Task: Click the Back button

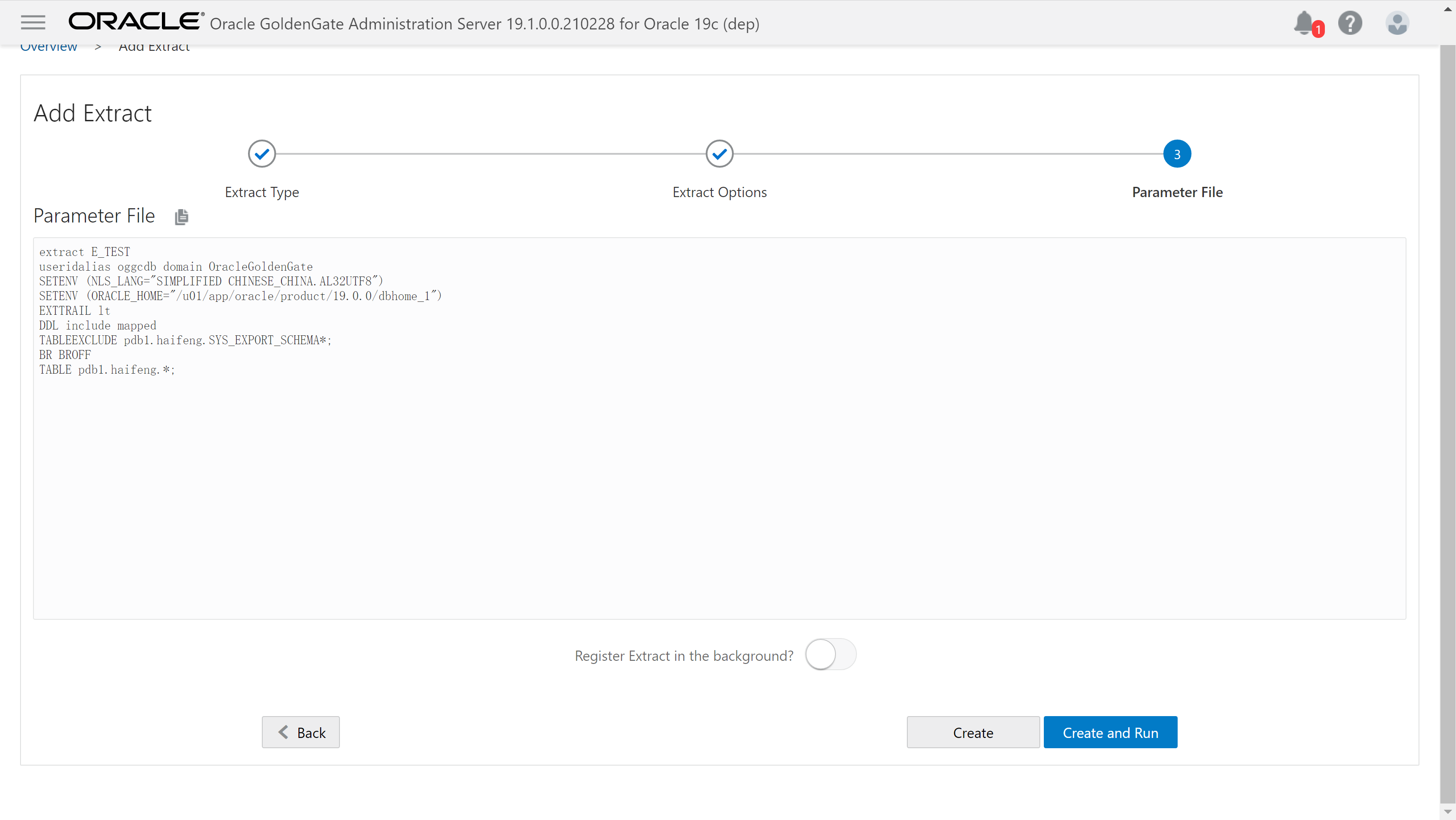Action: (x=301, y=733)
